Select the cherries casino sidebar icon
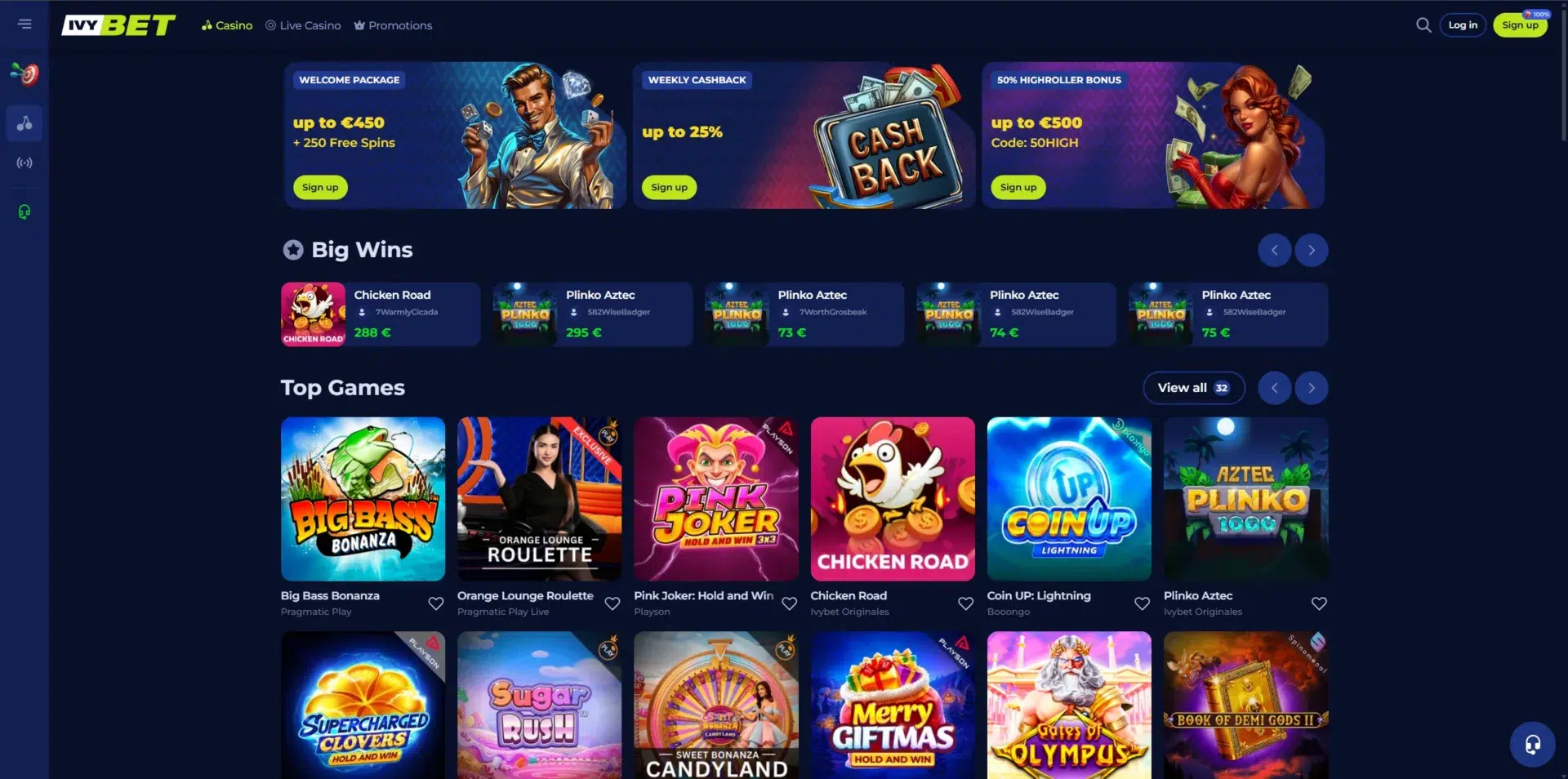This screenshot has height=779, width=1568. (x=24, y=123)
